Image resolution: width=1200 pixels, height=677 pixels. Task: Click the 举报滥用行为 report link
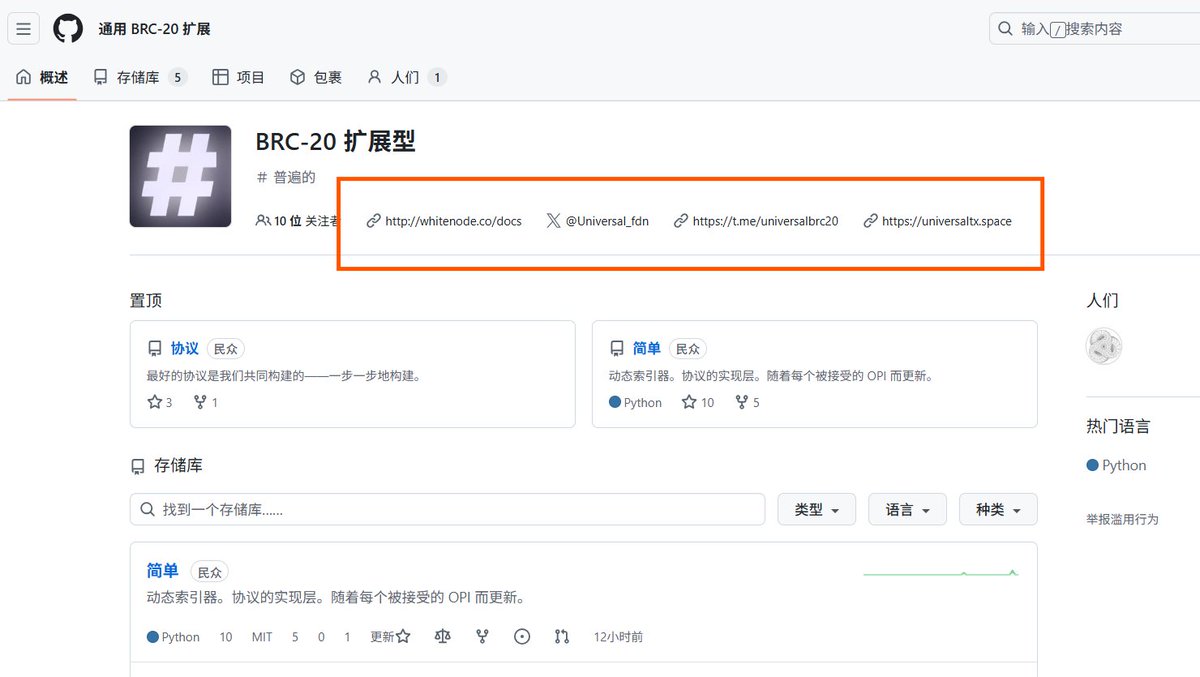(x=1123, y=519)
